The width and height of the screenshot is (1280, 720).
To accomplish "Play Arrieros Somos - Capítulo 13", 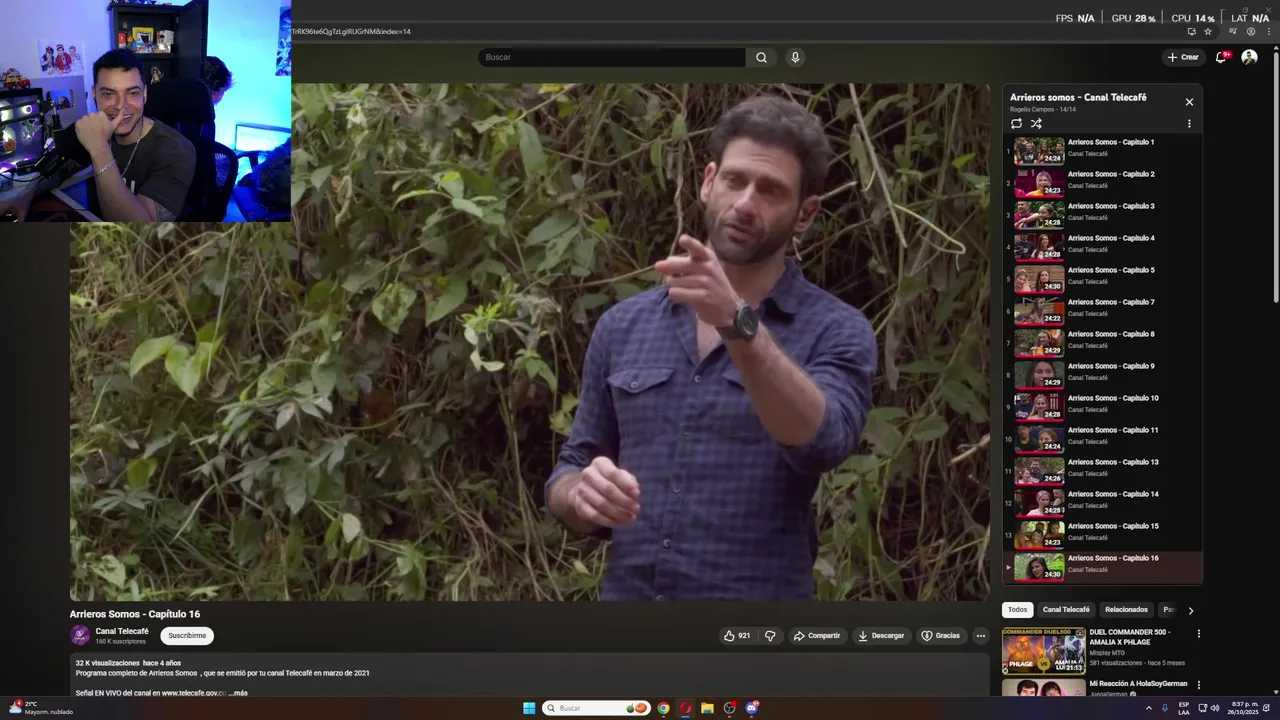I will click(x=1104, y=470).
